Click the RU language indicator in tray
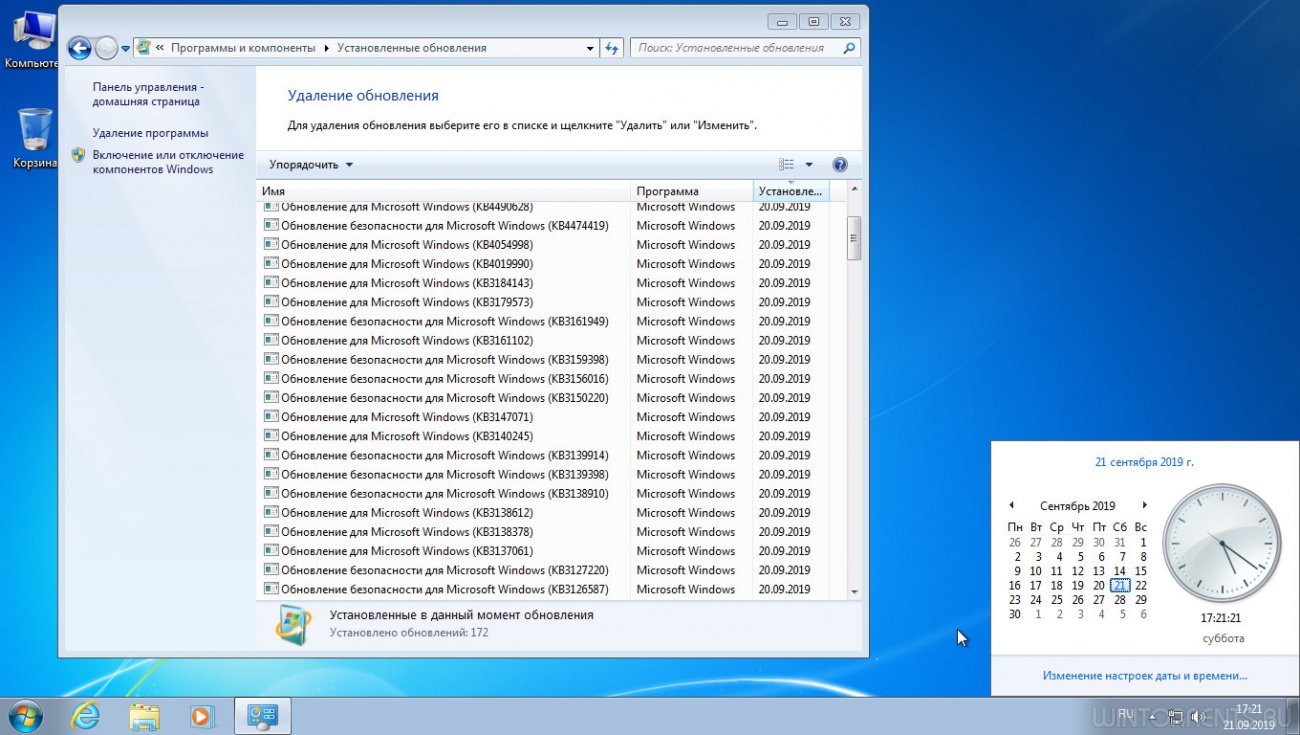 [x=1126, y=714]
